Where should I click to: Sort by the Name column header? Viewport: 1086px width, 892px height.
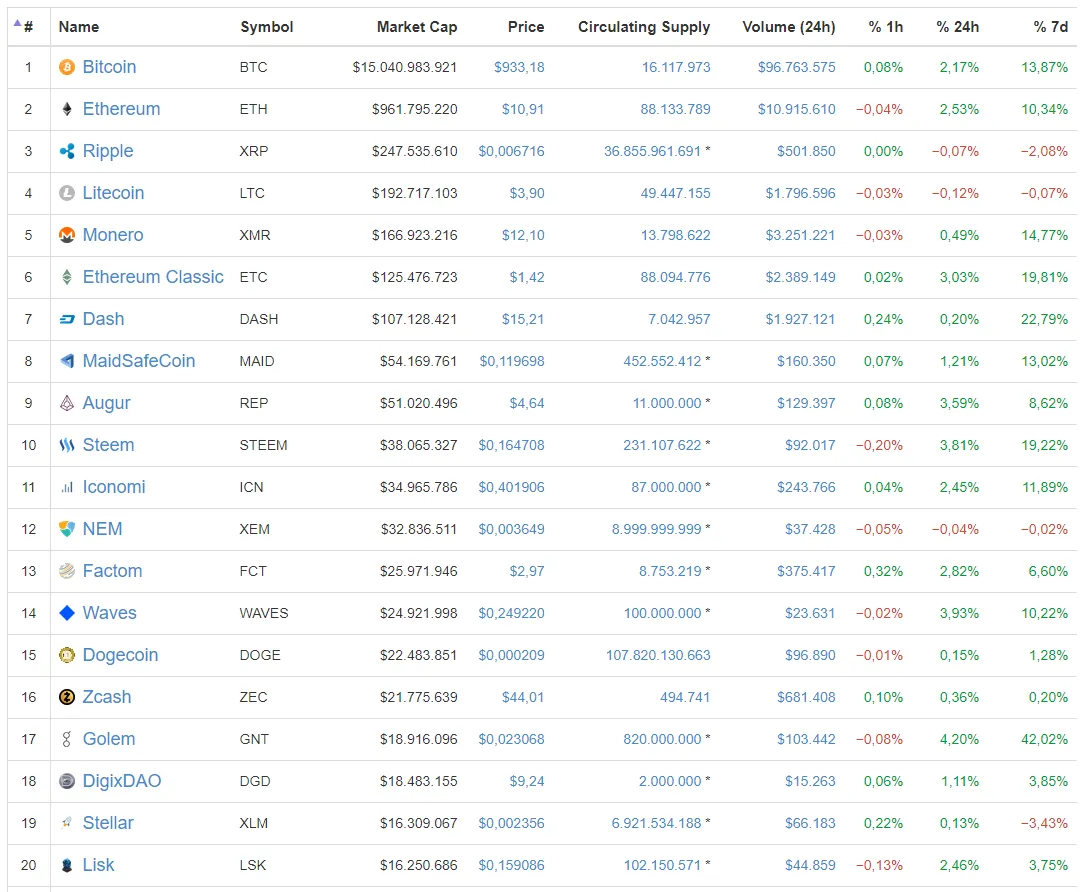(78, 27)
